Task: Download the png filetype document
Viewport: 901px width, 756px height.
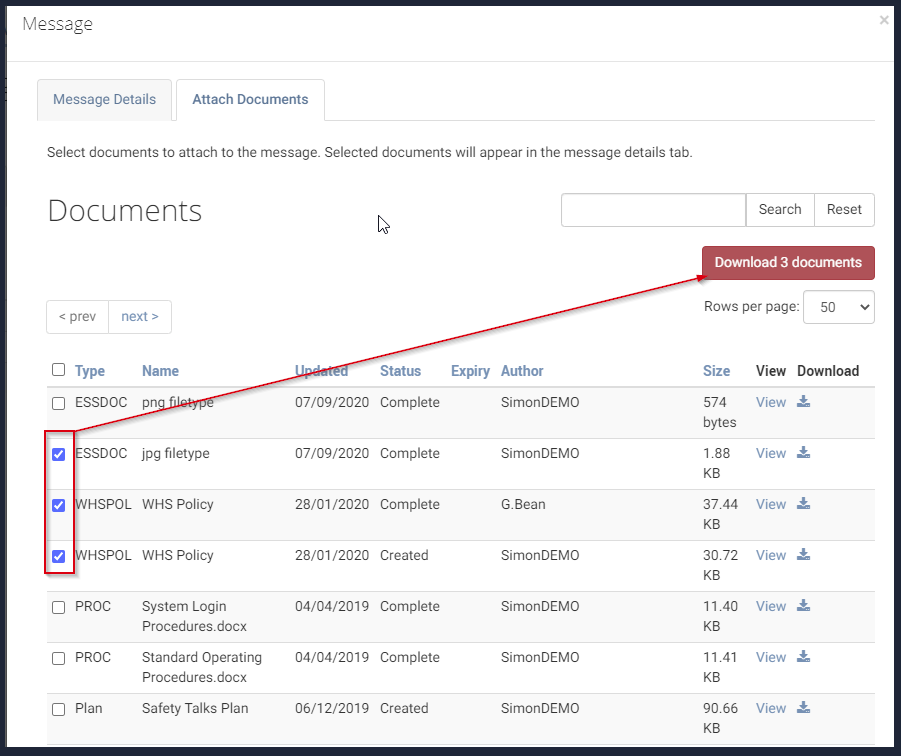Action: coord(803,402)
